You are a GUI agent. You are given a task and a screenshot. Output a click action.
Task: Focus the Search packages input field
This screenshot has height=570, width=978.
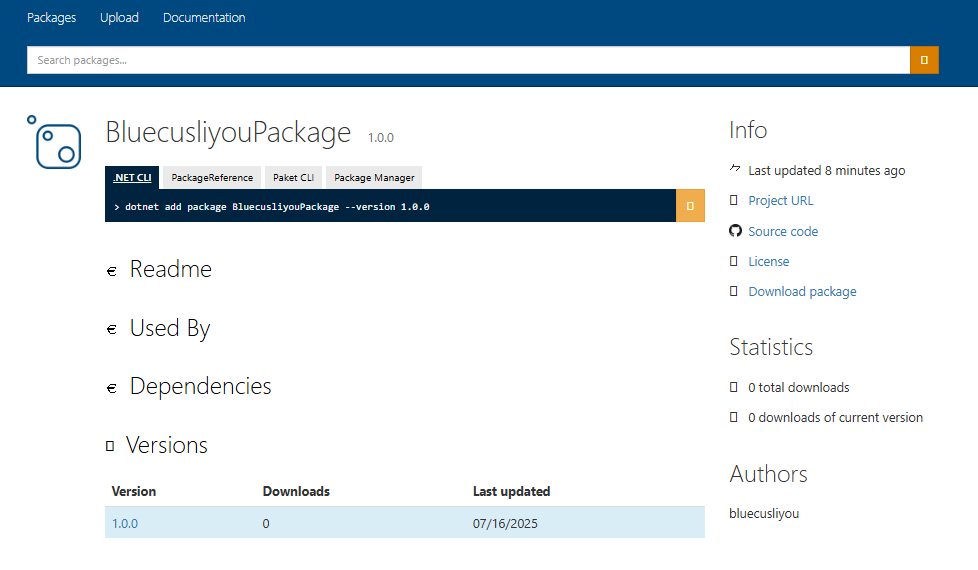coord(468,60)
